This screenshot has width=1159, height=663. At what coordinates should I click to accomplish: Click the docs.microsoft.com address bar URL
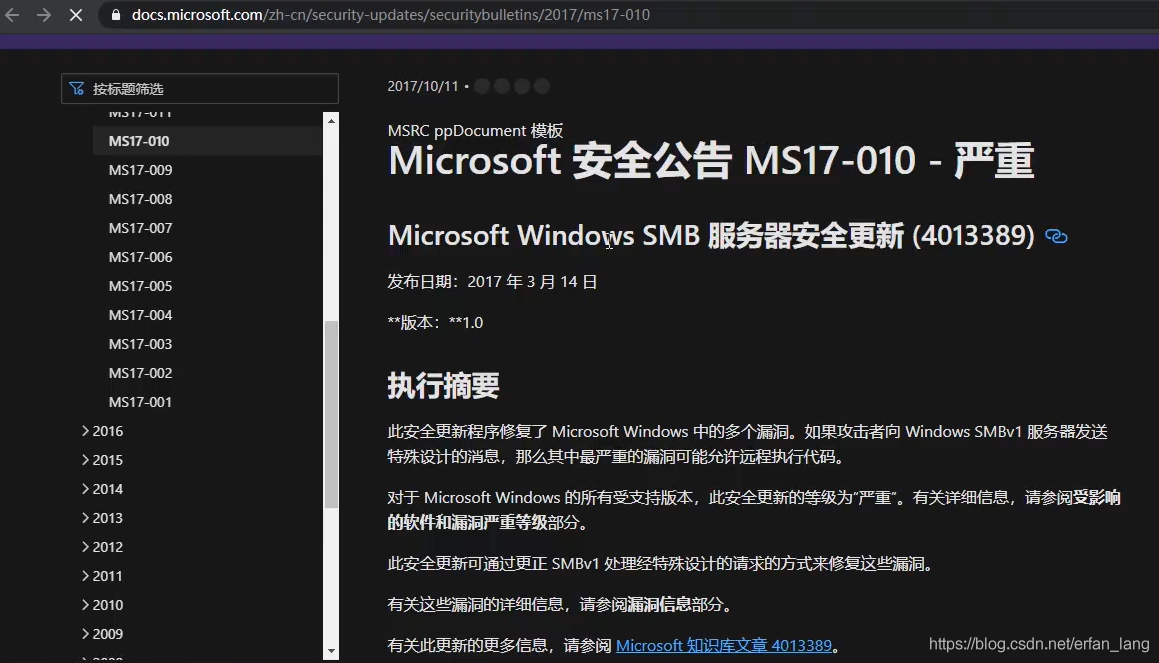[390, 15]
